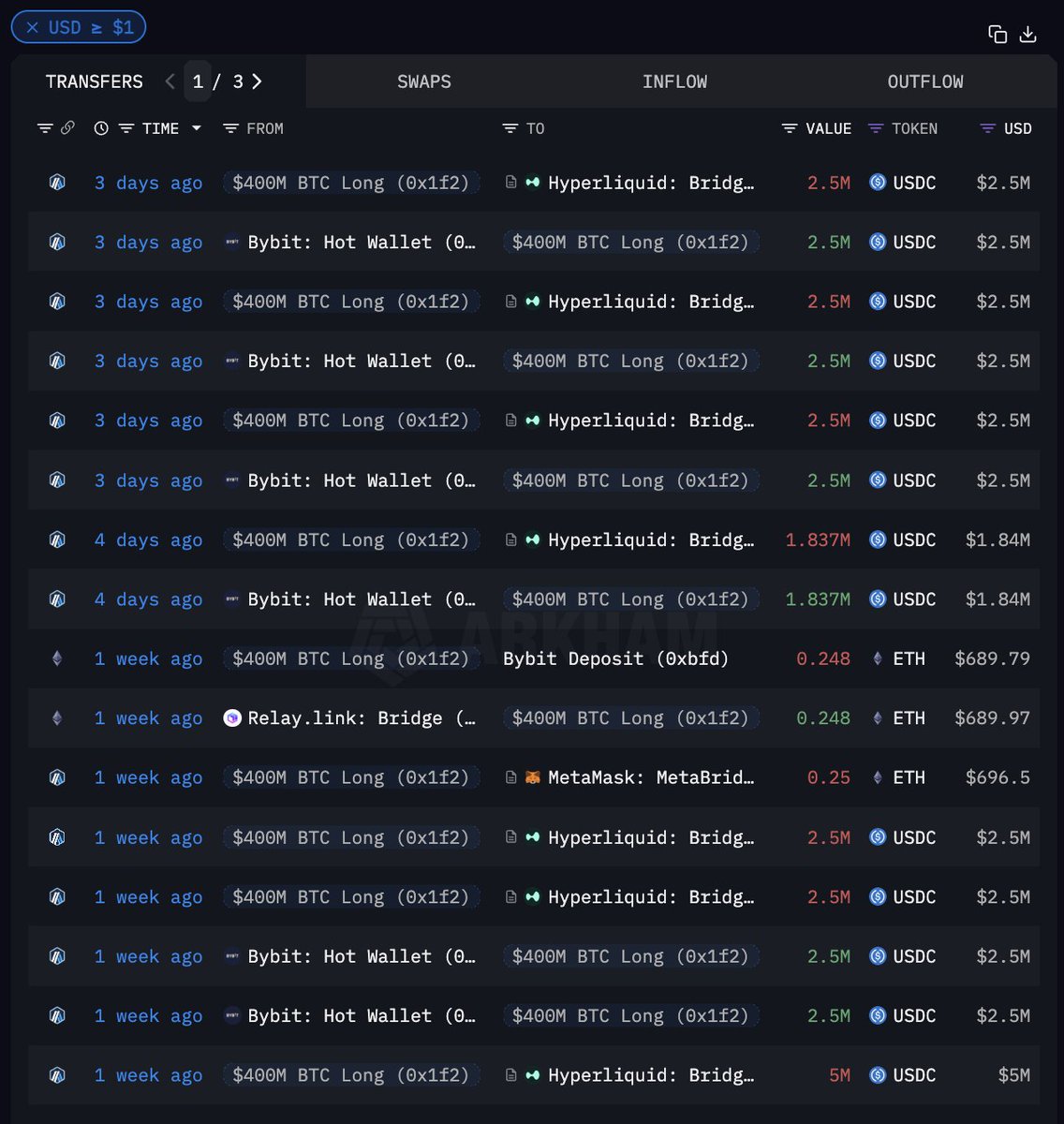Image resolution: width=1064 pixels, height=1124 pixels.
Task: Open $400M BTC Long tag in MetaMask row
Action: (351, 777)
